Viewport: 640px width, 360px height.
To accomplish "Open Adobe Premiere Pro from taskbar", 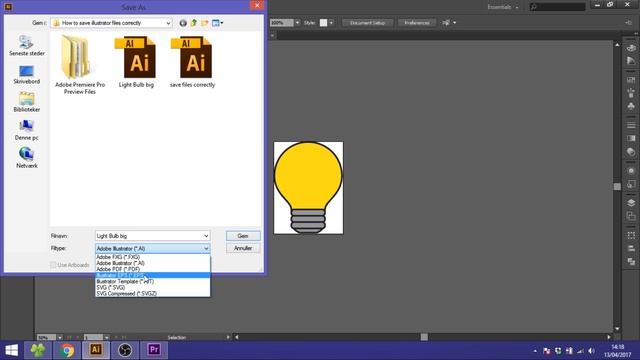I will pos(154,350).
